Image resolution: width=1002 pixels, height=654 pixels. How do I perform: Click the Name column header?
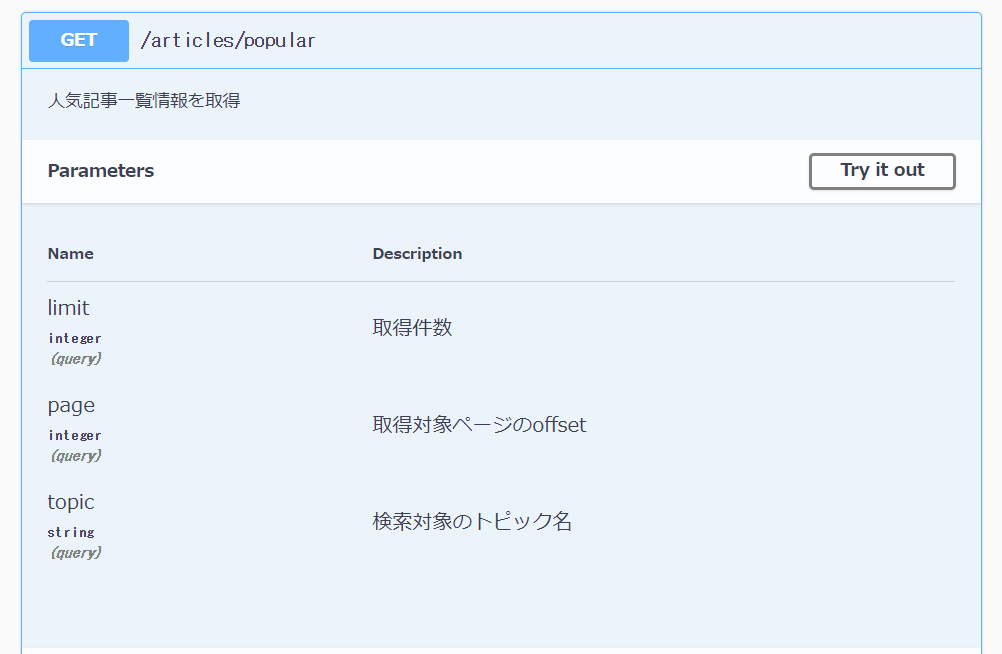click(x=70, y=254)
